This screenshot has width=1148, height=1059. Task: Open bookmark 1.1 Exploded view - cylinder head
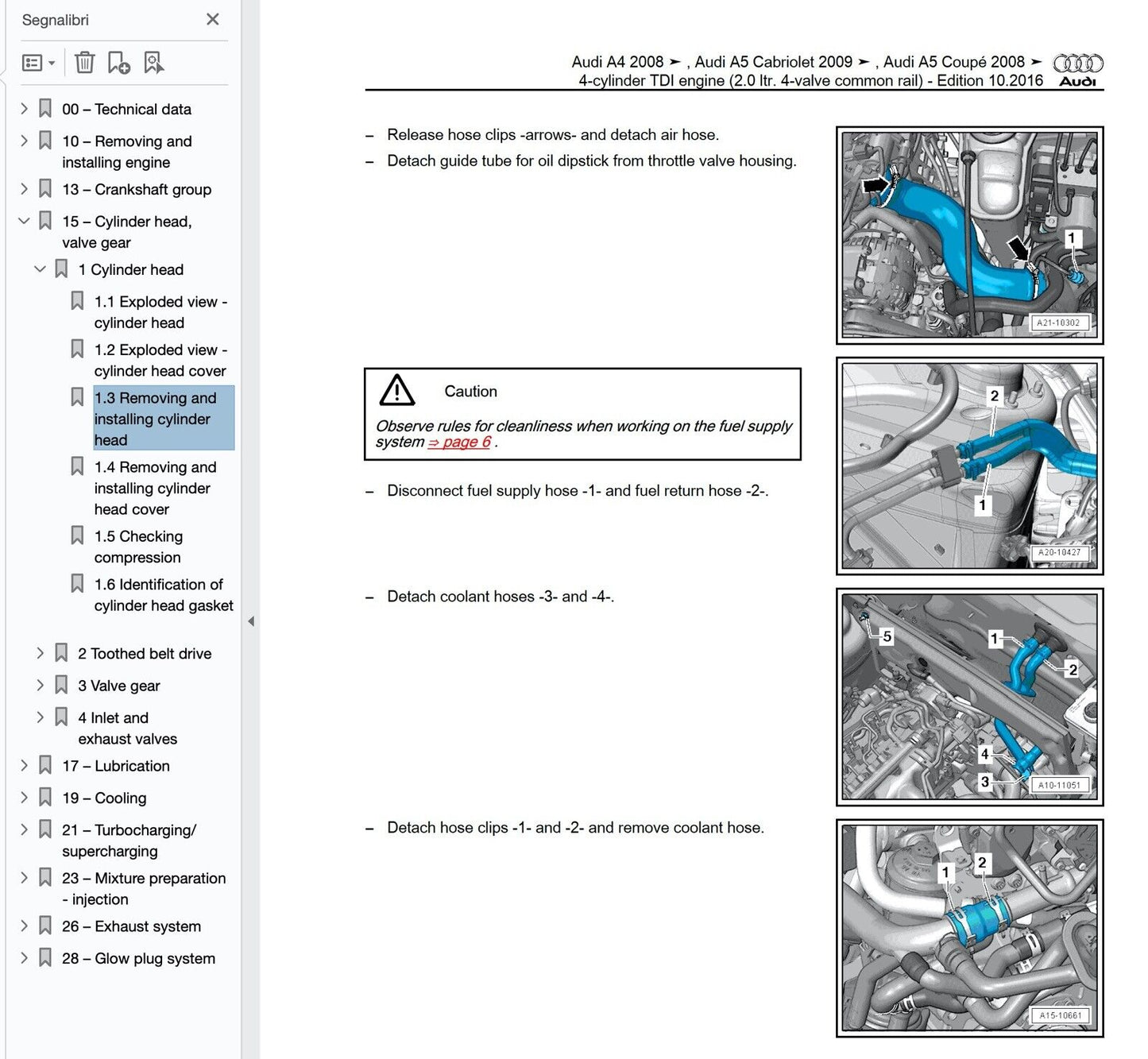pyautogui.click(x=160, y=312)
